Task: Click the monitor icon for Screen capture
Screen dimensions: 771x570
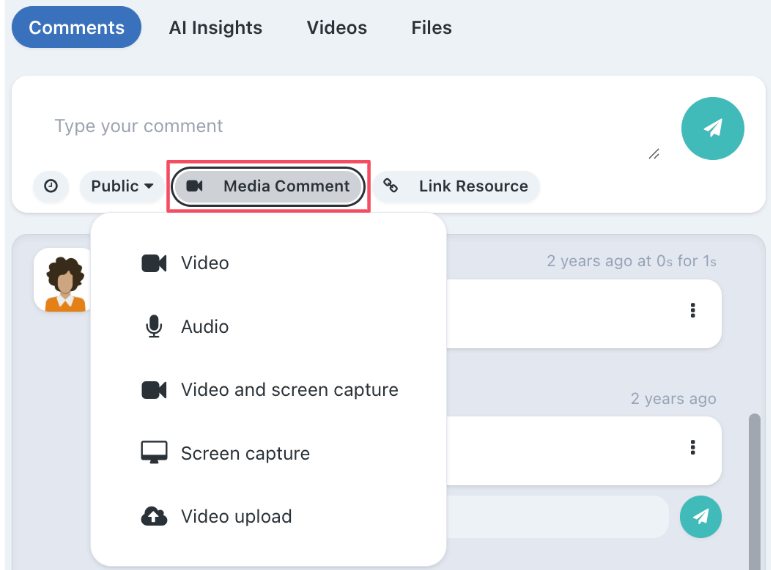Action: point(153,453)
